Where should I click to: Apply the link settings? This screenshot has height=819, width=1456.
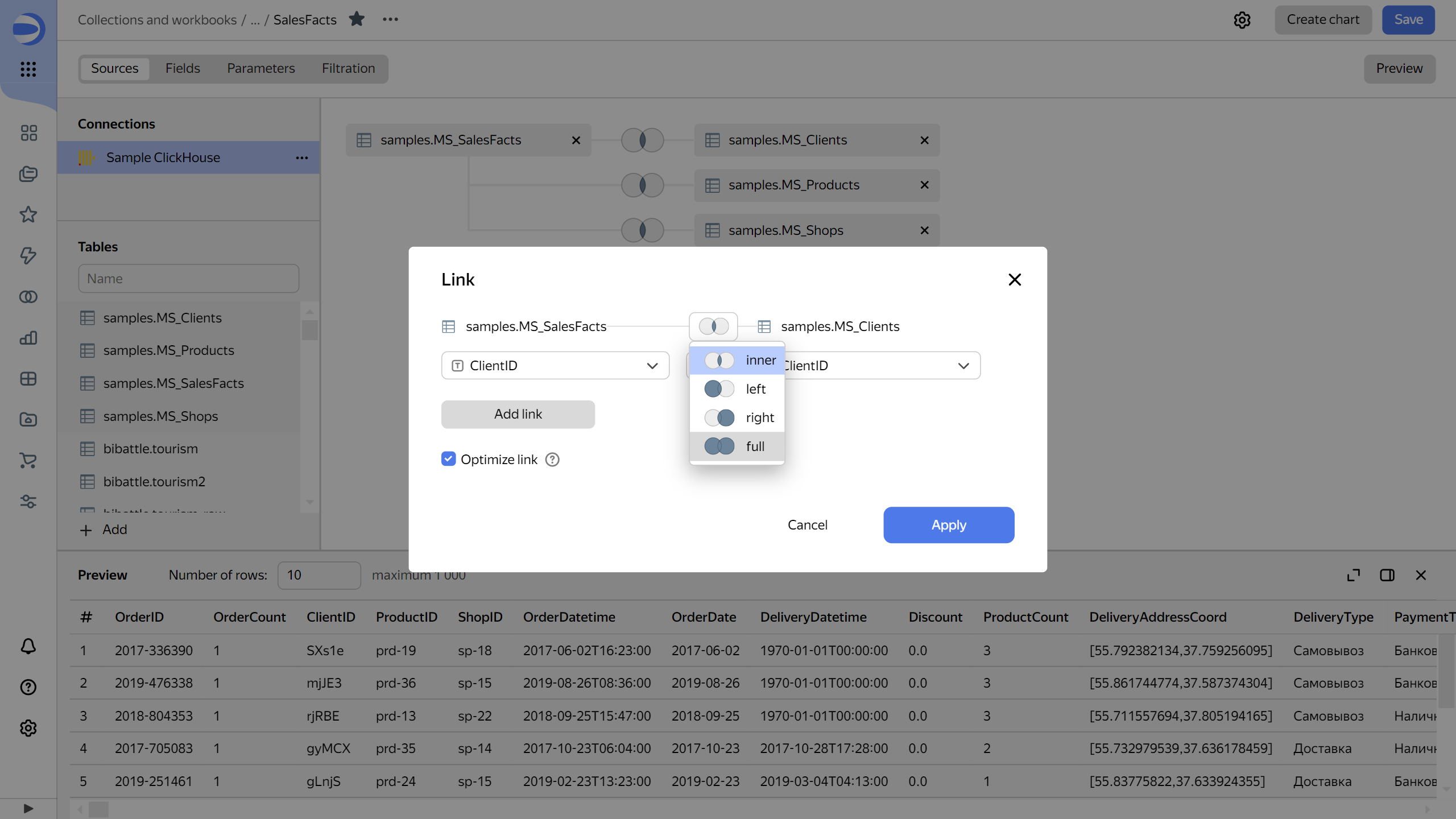click(x=948, y=524)
